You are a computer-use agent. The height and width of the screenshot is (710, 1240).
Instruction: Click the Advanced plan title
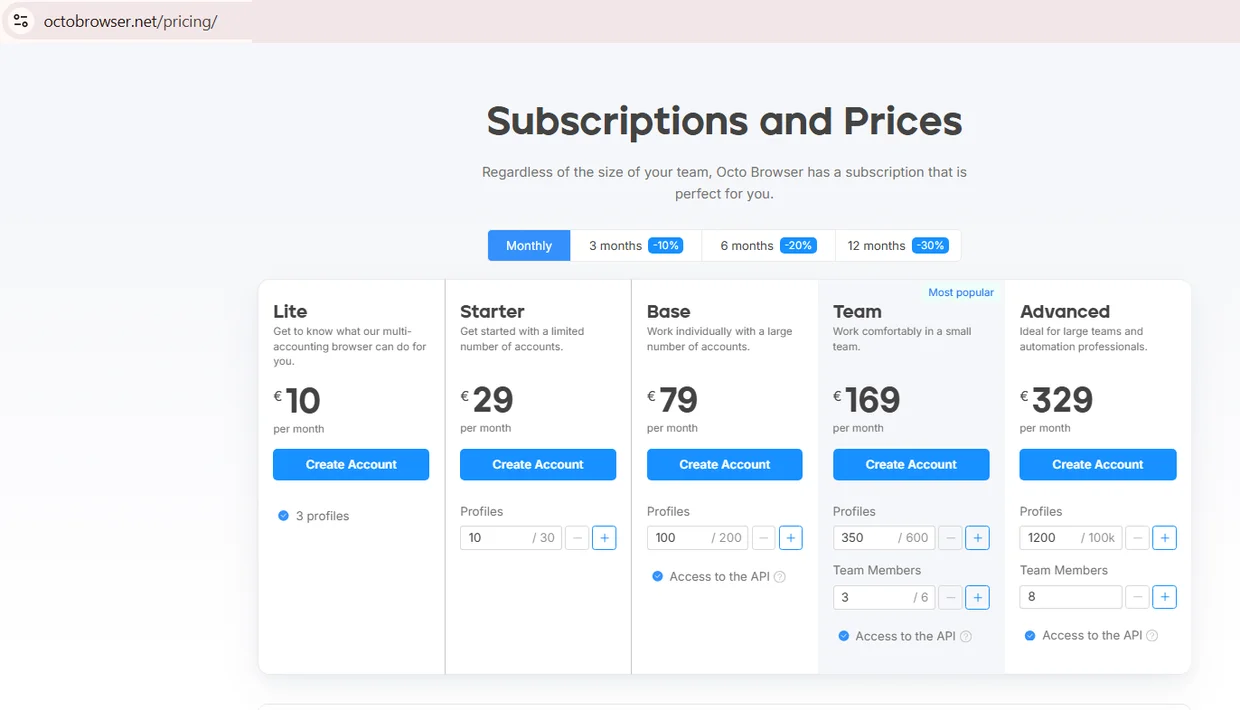1065,311
